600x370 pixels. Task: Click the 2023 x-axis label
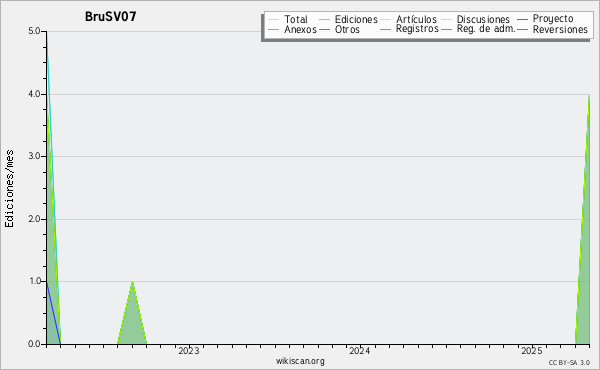click(x=189, y=351)
